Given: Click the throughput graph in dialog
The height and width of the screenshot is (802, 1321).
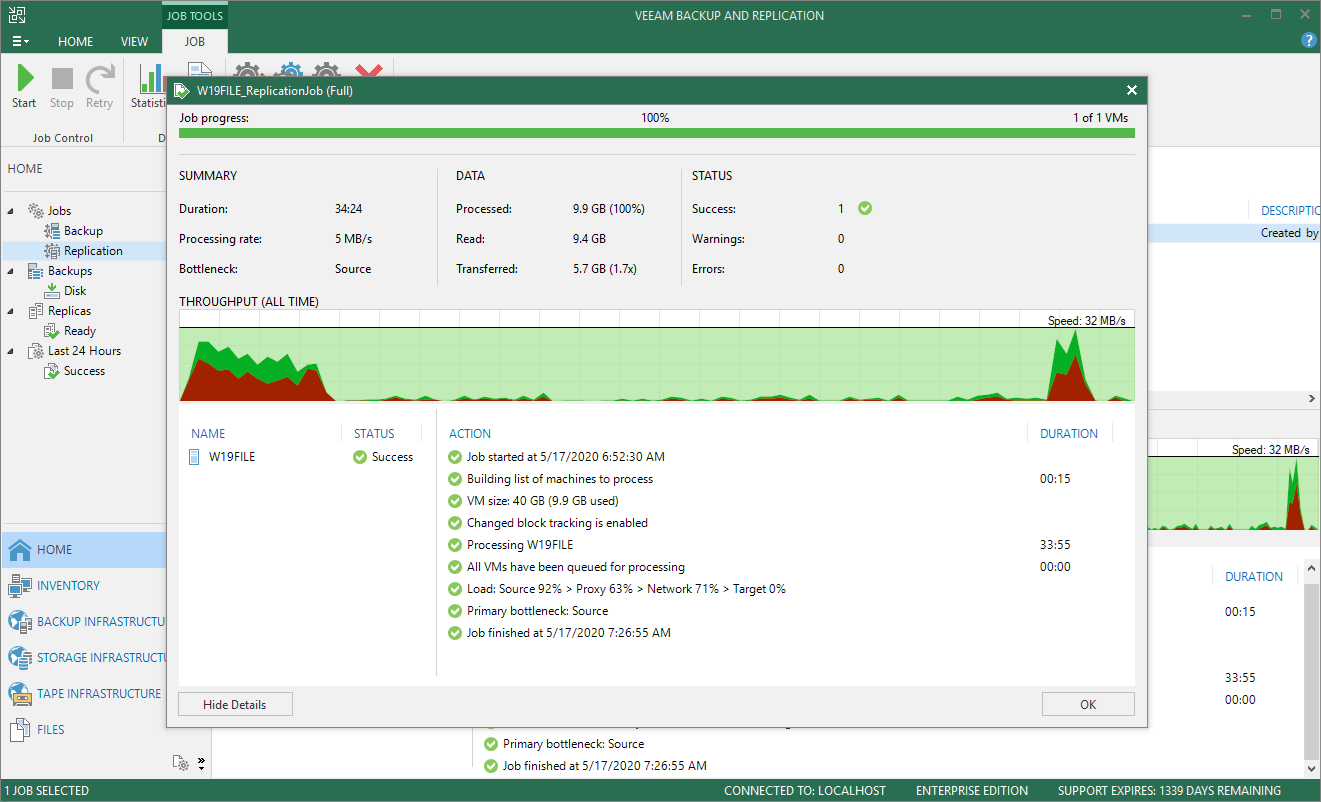Looking at the screenshot, I should coord(657,356).
